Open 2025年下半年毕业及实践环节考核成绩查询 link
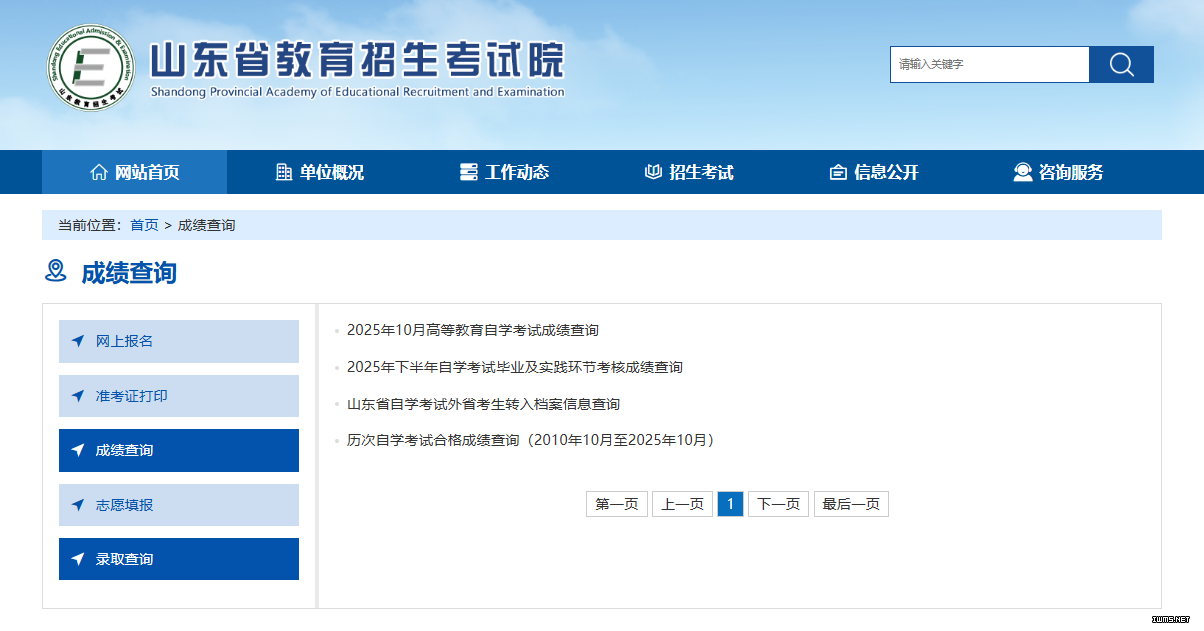This screenshot has height=631, width=1204. [x=514, y=367]
